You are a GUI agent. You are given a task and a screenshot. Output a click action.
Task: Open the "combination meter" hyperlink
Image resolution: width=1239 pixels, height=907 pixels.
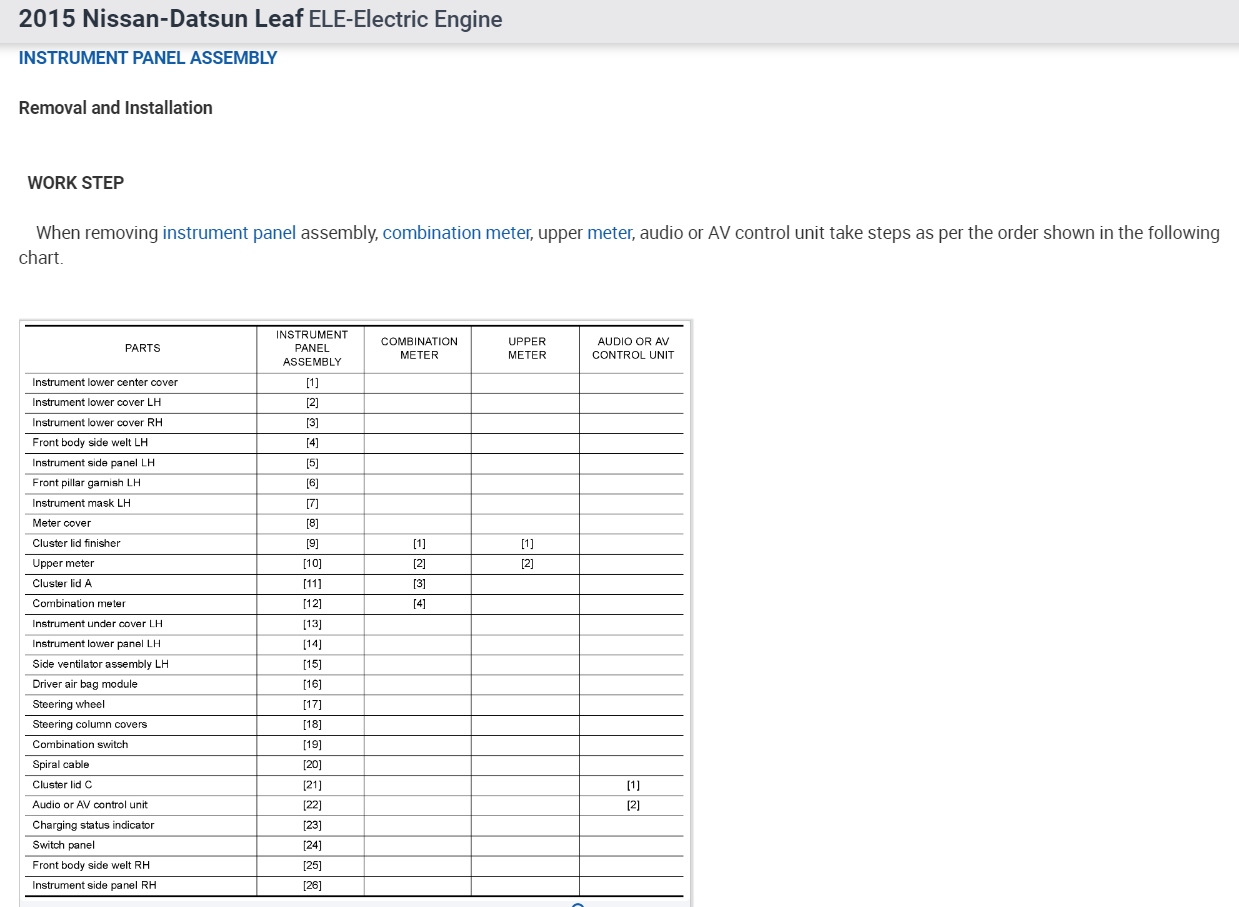(456, 233)
